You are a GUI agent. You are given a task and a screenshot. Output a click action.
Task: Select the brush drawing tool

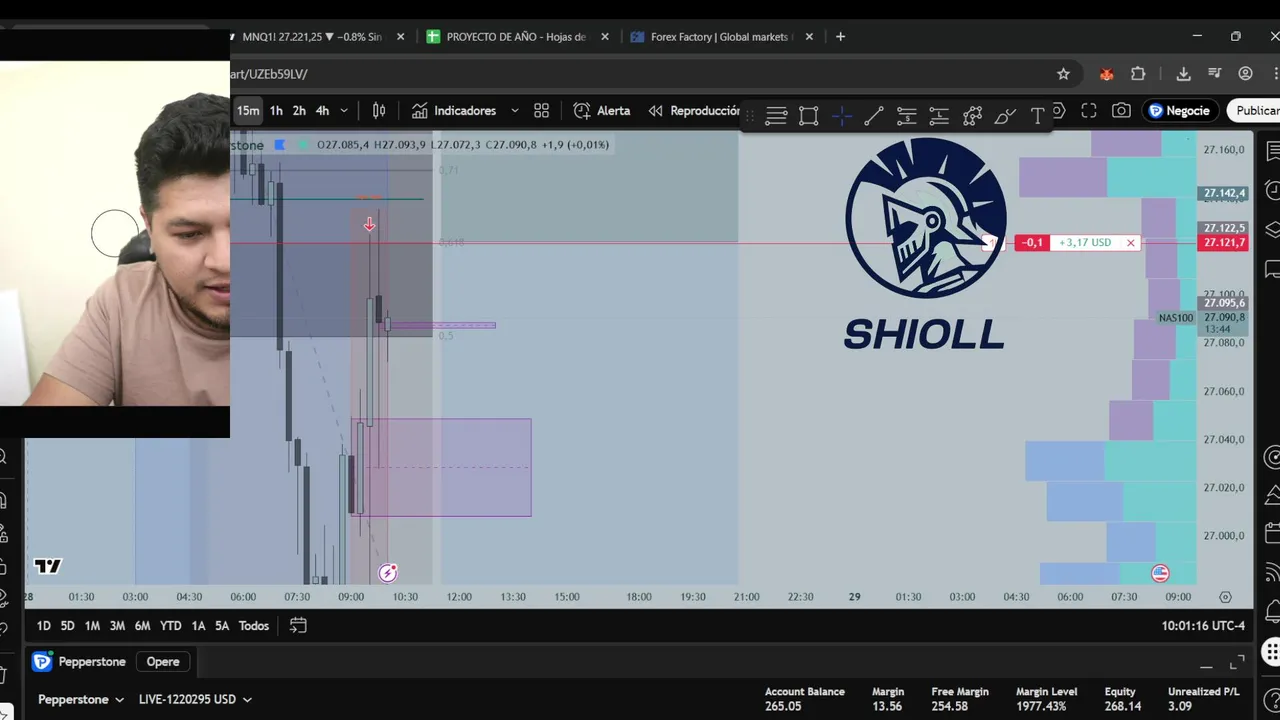(1005, 116)
